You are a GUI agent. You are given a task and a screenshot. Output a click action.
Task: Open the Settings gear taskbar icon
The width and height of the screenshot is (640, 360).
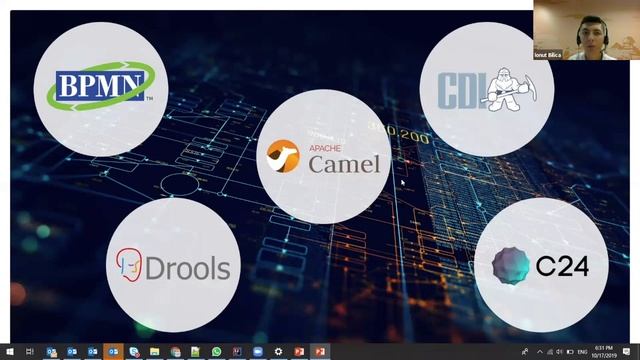click(278, 351)
